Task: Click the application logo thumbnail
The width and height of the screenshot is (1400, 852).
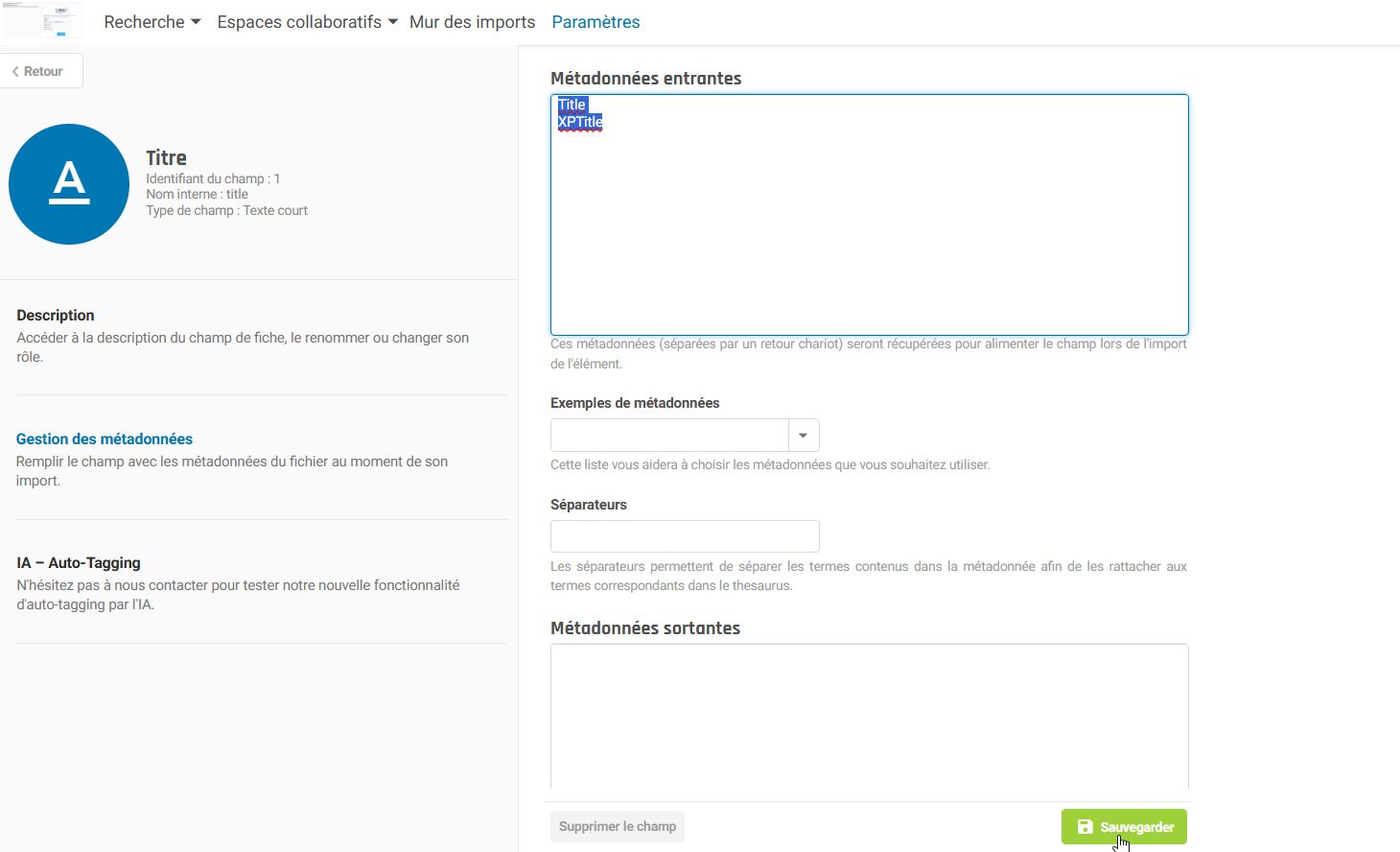Action: click(x=43, y=21)
